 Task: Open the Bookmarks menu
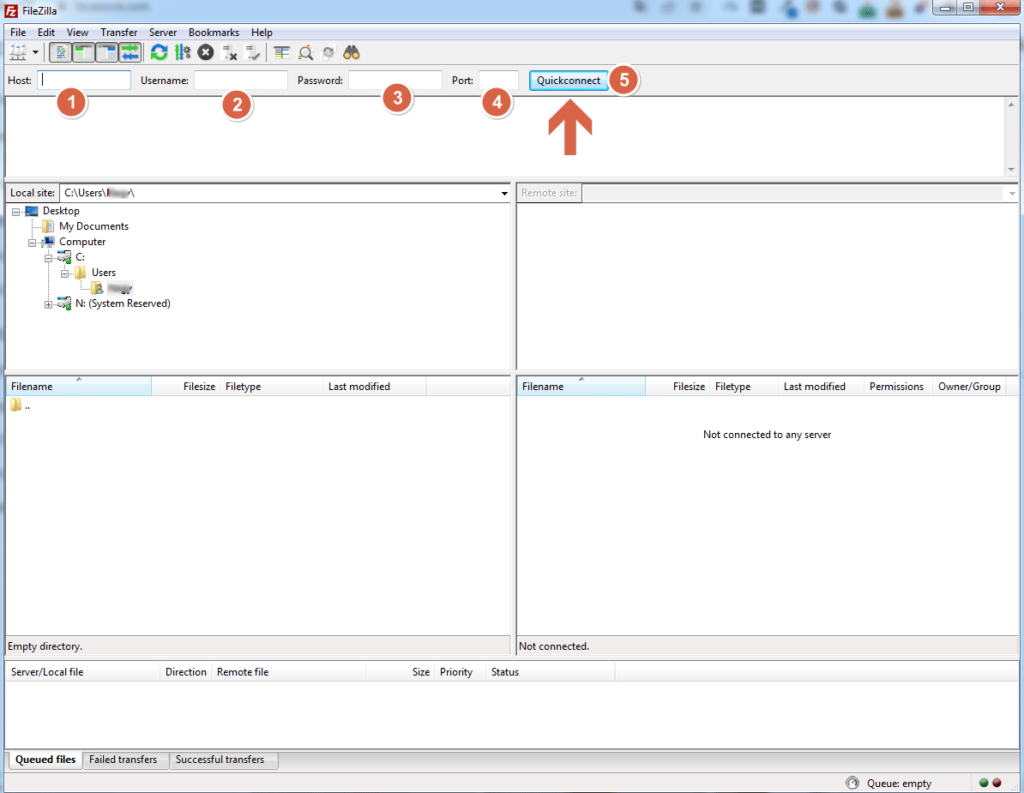214,32
